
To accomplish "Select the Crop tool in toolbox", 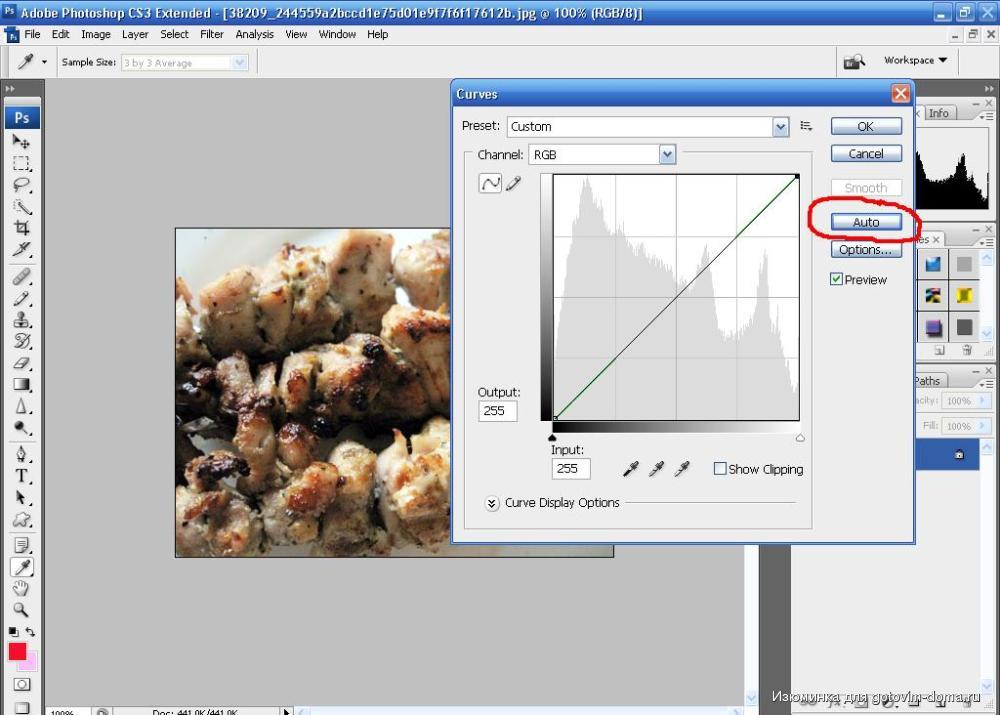I will [22, 228].
